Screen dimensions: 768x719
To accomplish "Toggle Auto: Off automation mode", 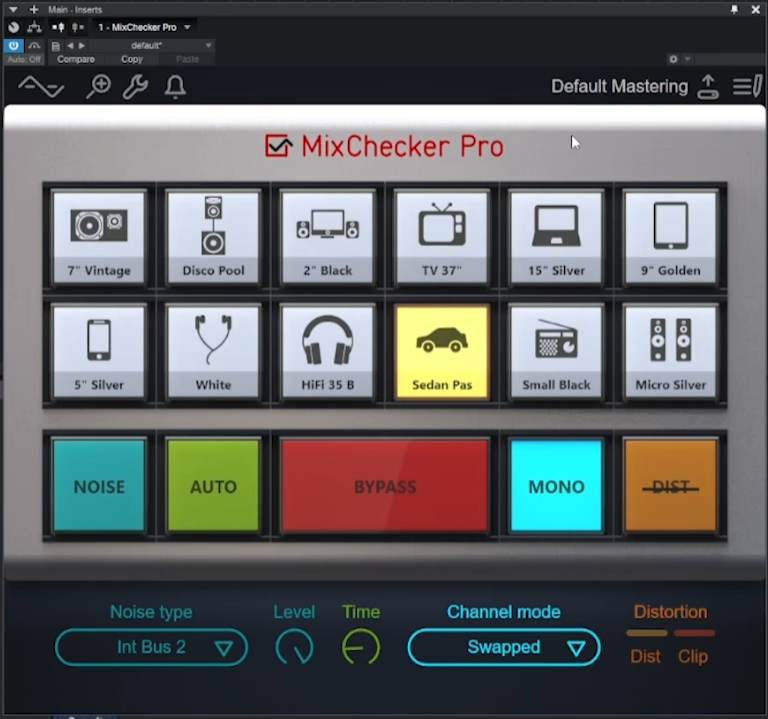I will point(24,59).
